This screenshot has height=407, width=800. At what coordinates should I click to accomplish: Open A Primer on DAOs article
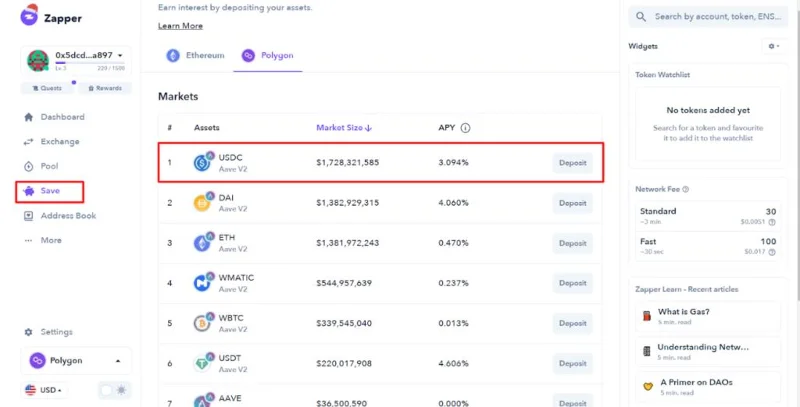pos(708,387)
